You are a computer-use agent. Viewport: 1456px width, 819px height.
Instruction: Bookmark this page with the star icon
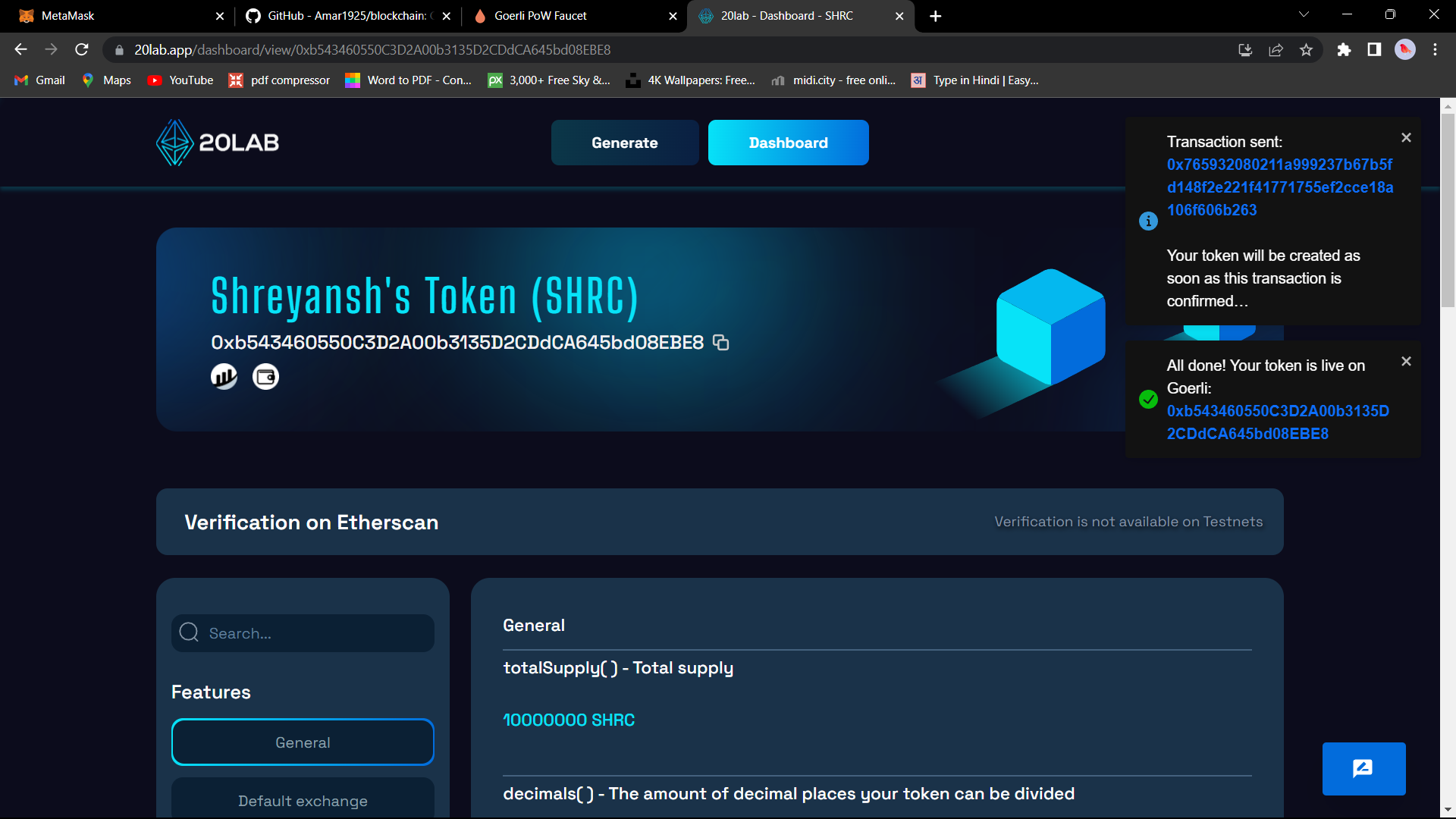tap(1306, 49)
